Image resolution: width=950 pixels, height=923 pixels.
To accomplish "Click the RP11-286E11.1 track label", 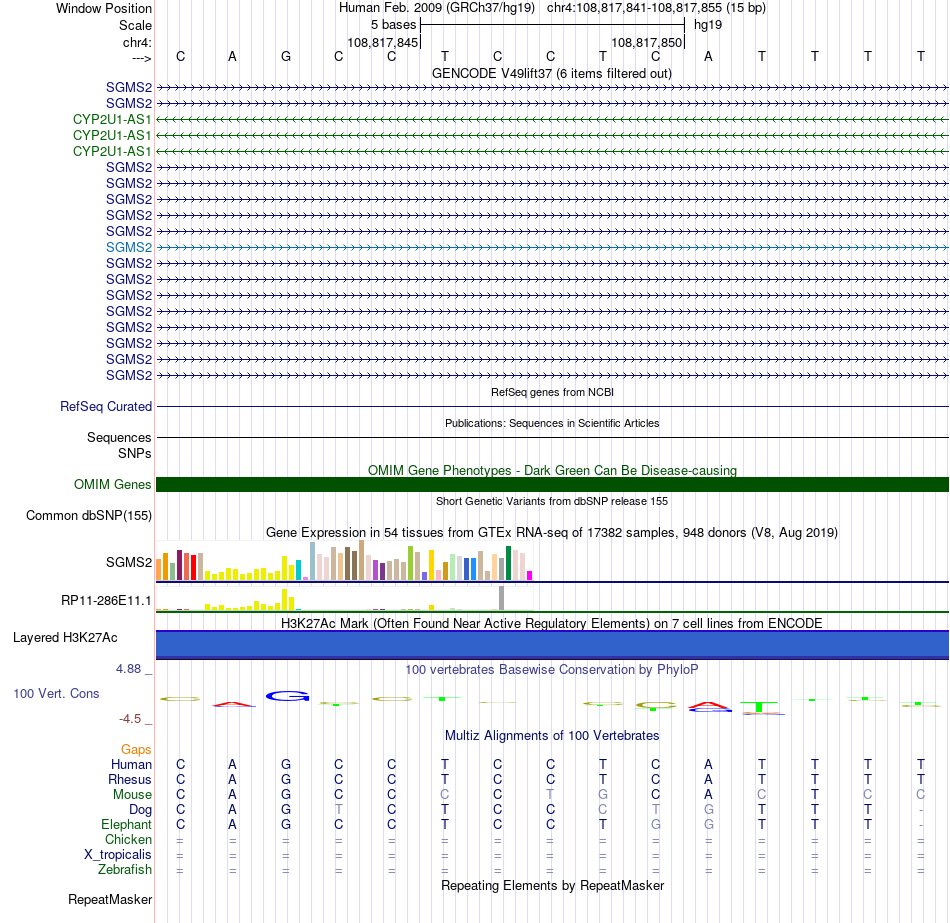I will click(106, 601).
